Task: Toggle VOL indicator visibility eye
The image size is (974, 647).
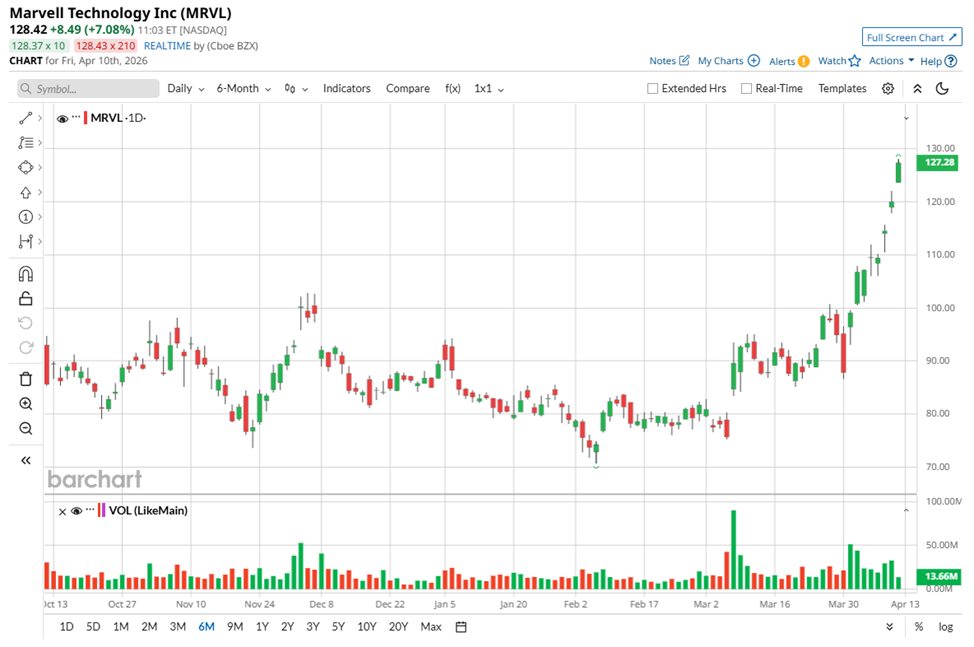Action: click(x=76, y=511)
